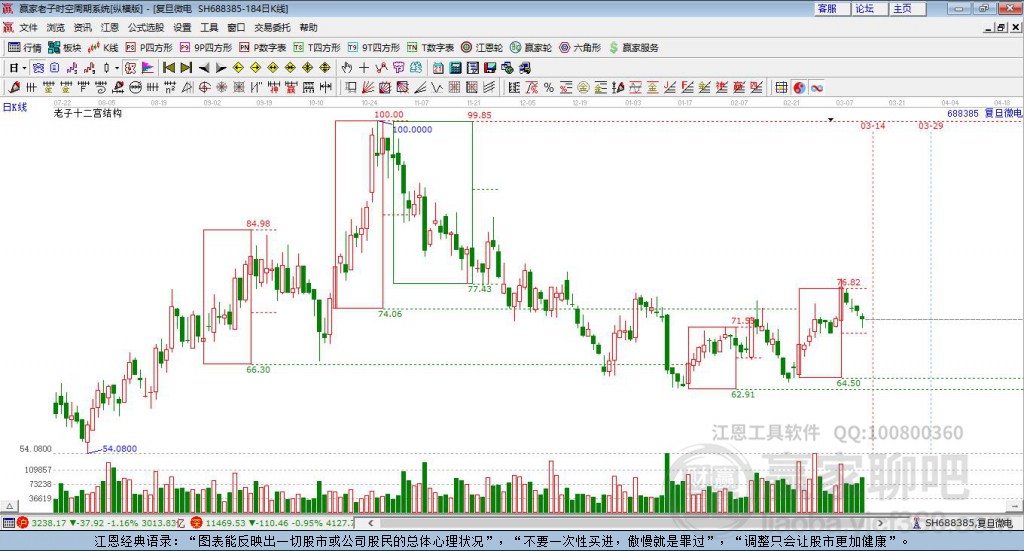
Task: Move chart left with black left arrow
Action: (x=204, y=68)
